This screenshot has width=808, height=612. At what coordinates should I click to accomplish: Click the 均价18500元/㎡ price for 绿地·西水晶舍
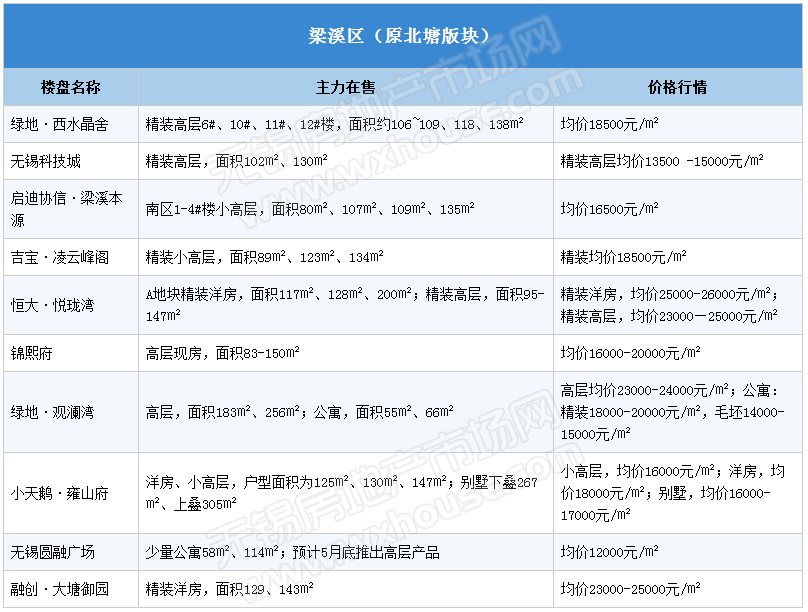coord(610,124)
